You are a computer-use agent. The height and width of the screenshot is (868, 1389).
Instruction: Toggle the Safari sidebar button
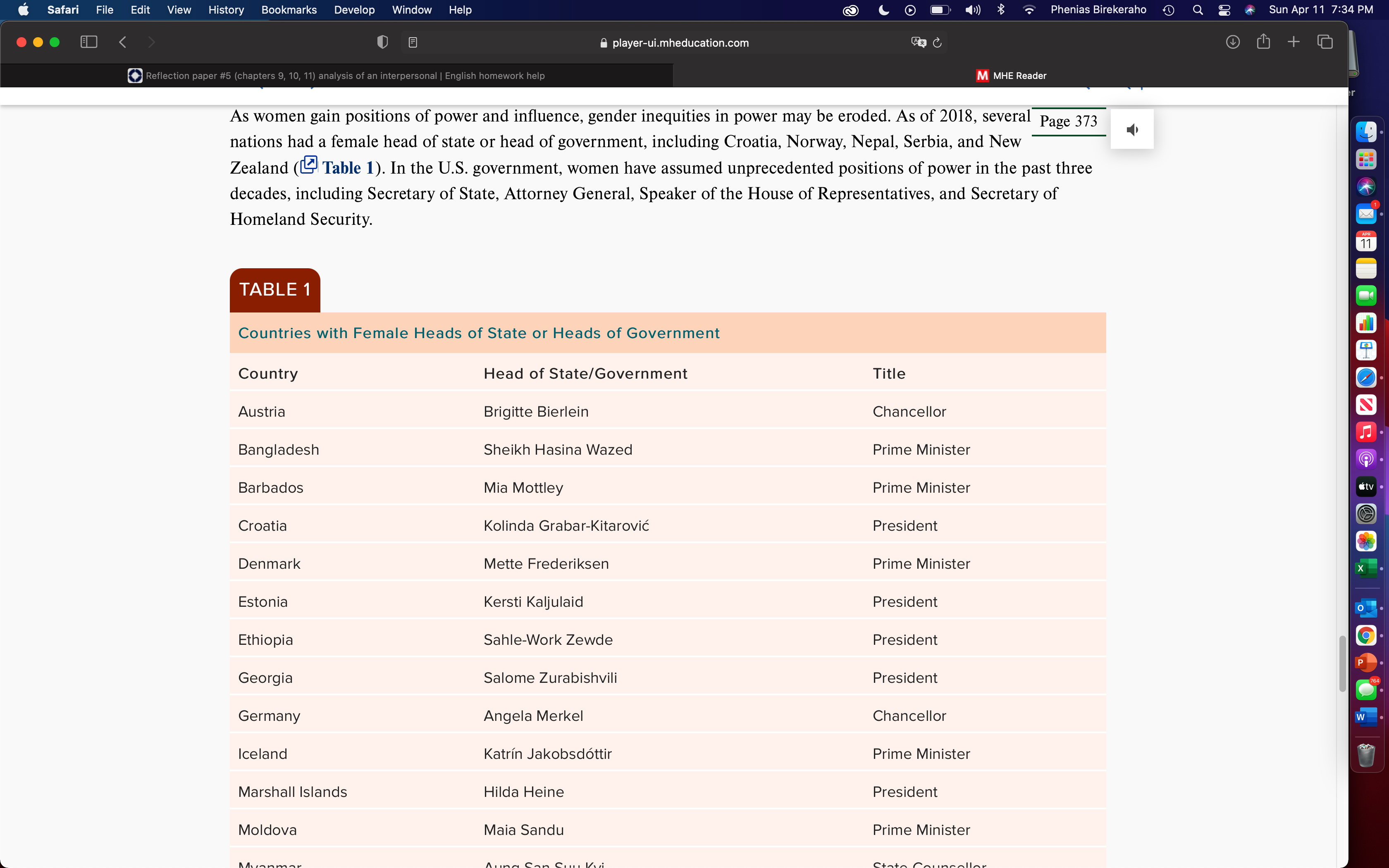[88, 42]
